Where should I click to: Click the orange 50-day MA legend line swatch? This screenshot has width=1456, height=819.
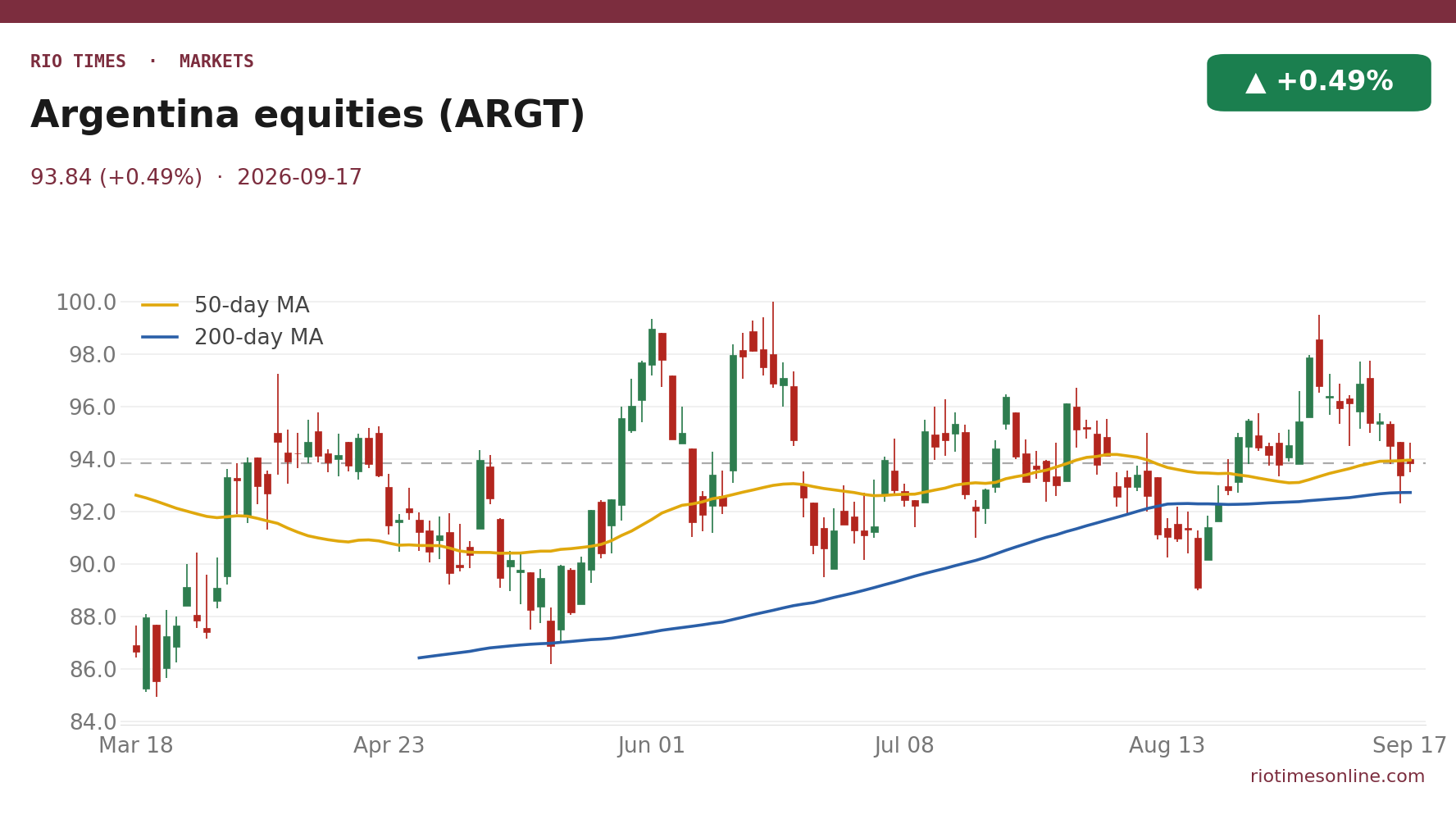pyautogui.click(x=160, y=306)
